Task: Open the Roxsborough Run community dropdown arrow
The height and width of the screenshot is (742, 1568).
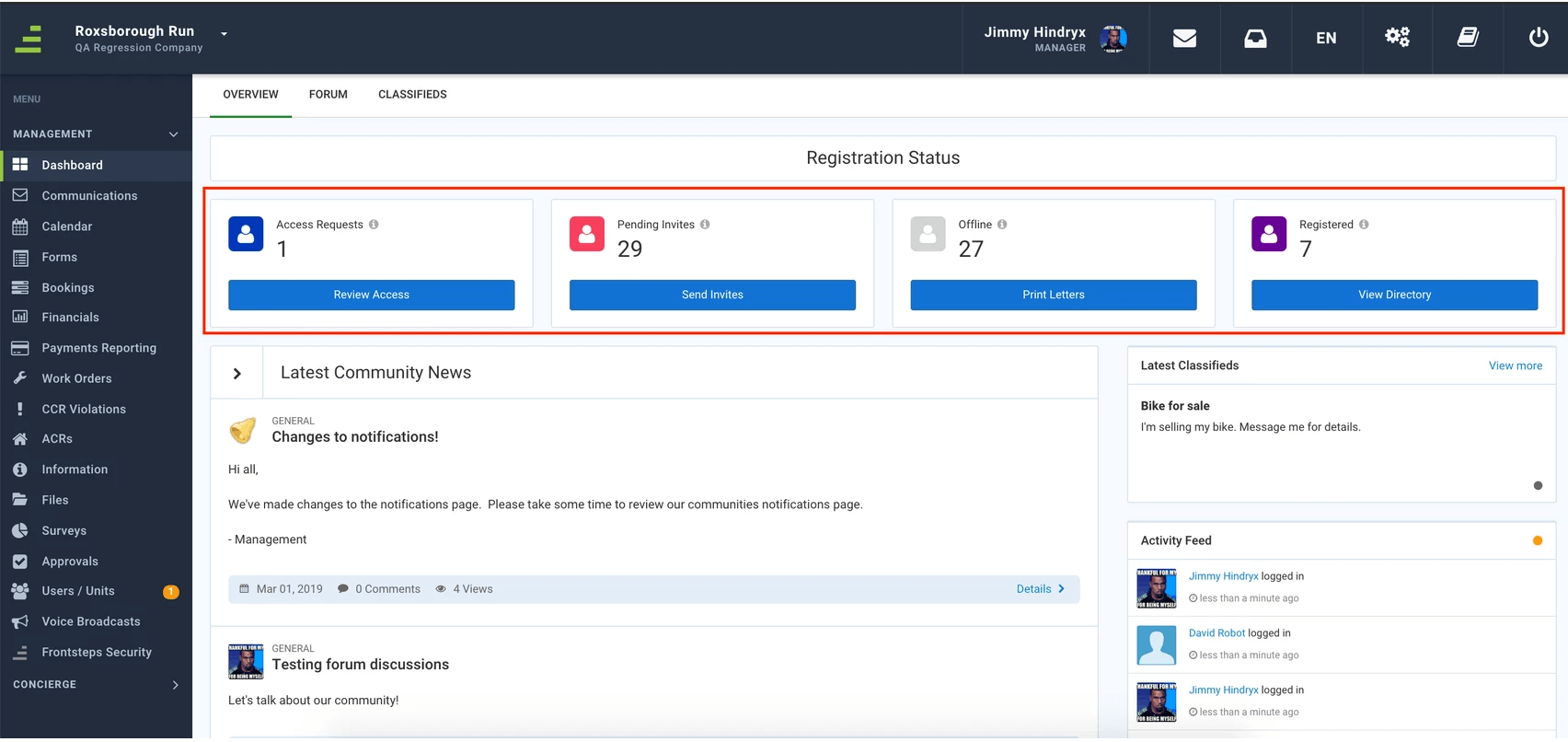Action: click(x=224, y=34)
